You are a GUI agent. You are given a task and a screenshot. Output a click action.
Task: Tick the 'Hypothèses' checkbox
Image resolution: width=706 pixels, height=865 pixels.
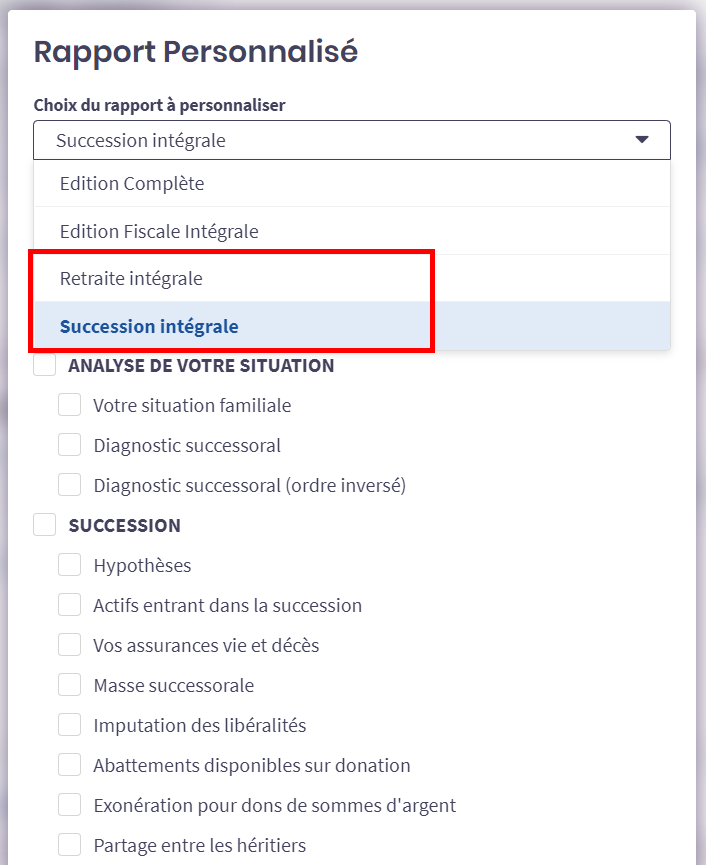click(69, 565)
